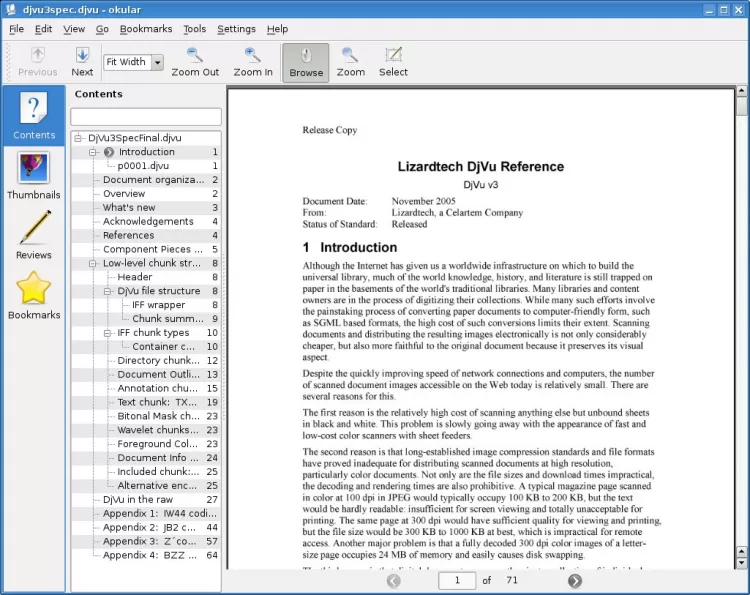Click the Zoom Out magnifier icon

195,55
